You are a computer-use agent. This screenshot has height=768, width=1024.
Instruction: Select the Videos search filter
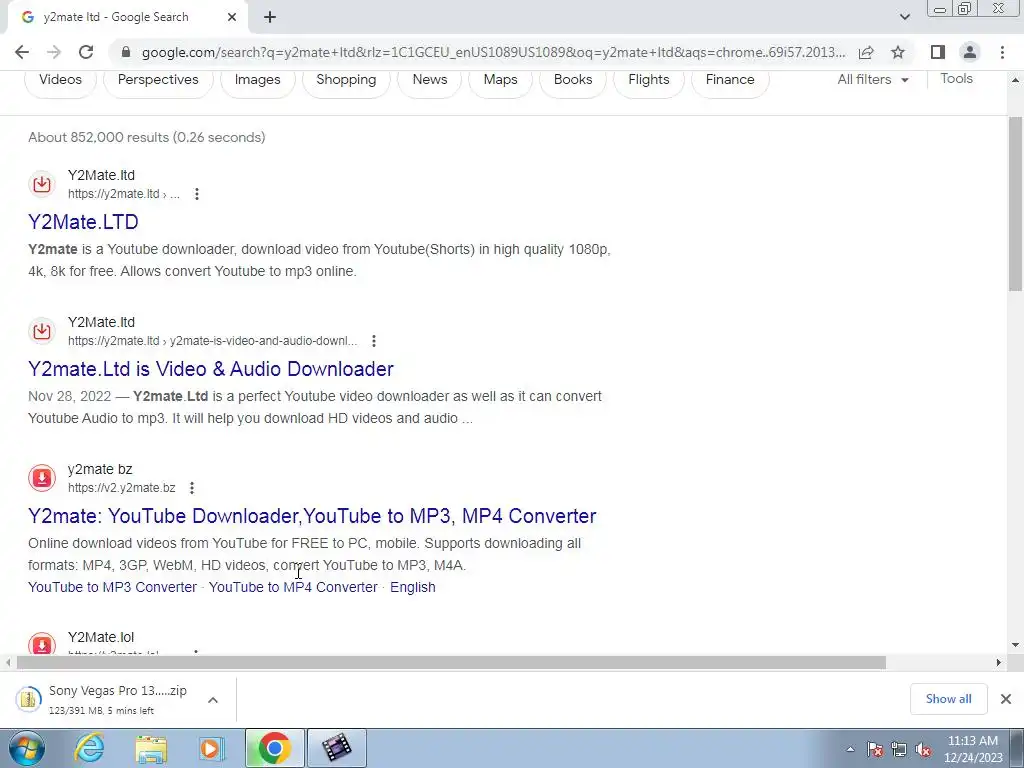(x=60, y=80)
